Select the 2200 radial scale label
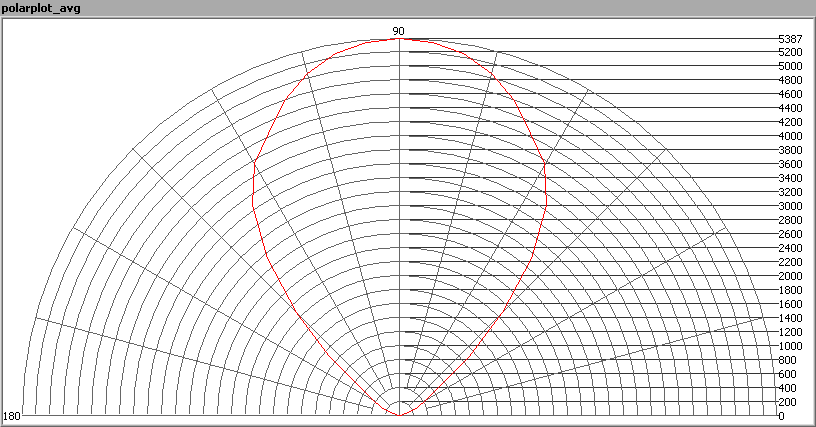The image size is (816, 427). [789, 262]
